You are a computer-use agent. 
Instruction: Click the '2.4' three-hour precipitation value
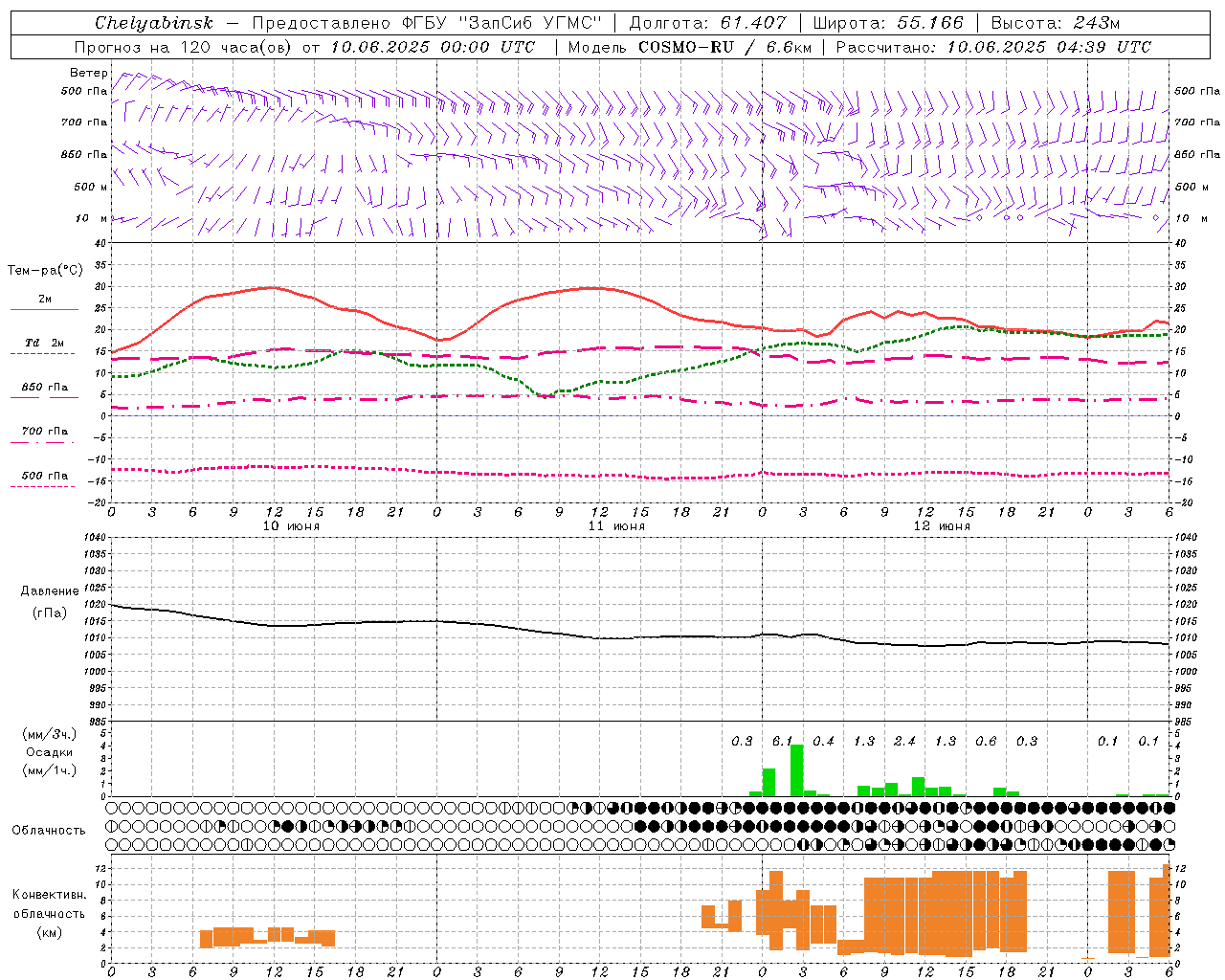[x=904, y=741]
